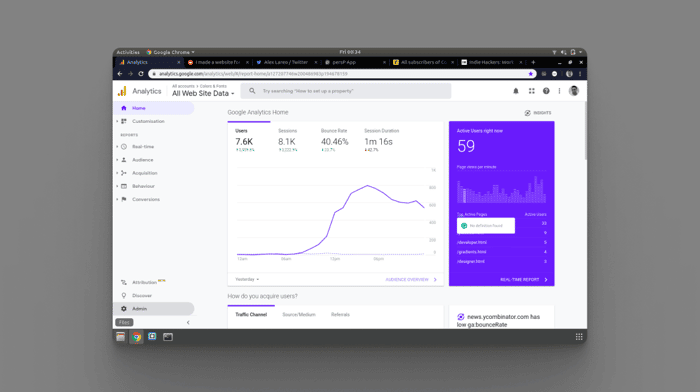Reload the page with the refresh icon
Viewport: 700px width, 392px height.
coord(141,74)
